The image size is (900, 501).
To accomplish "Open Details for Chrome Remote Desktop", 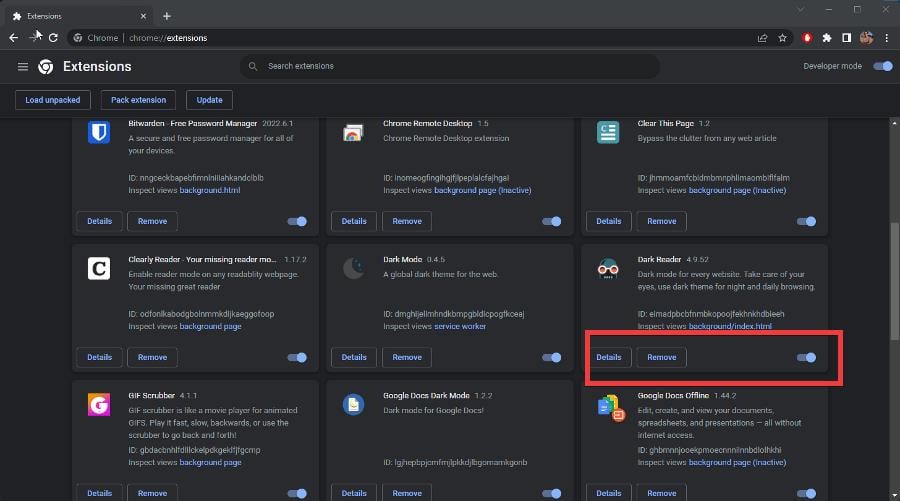I will (354, 222).
